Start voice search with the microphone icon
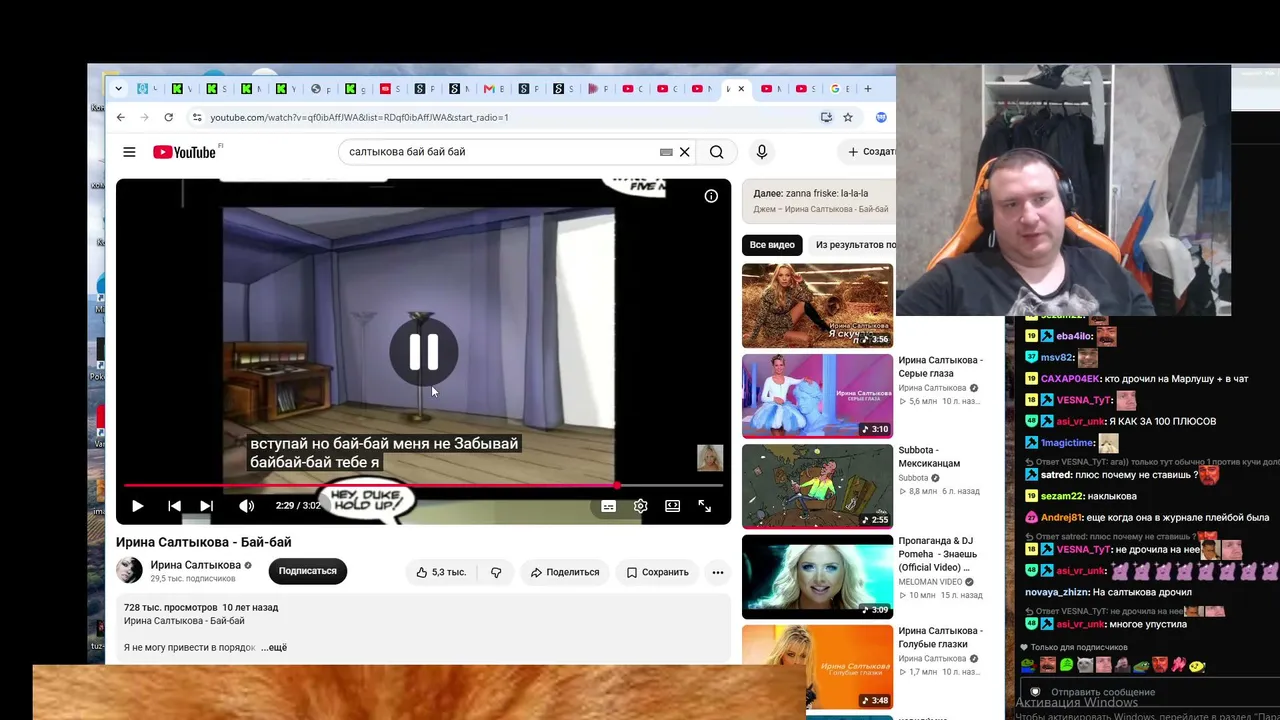1280x720 pixels. pos(762,152)
